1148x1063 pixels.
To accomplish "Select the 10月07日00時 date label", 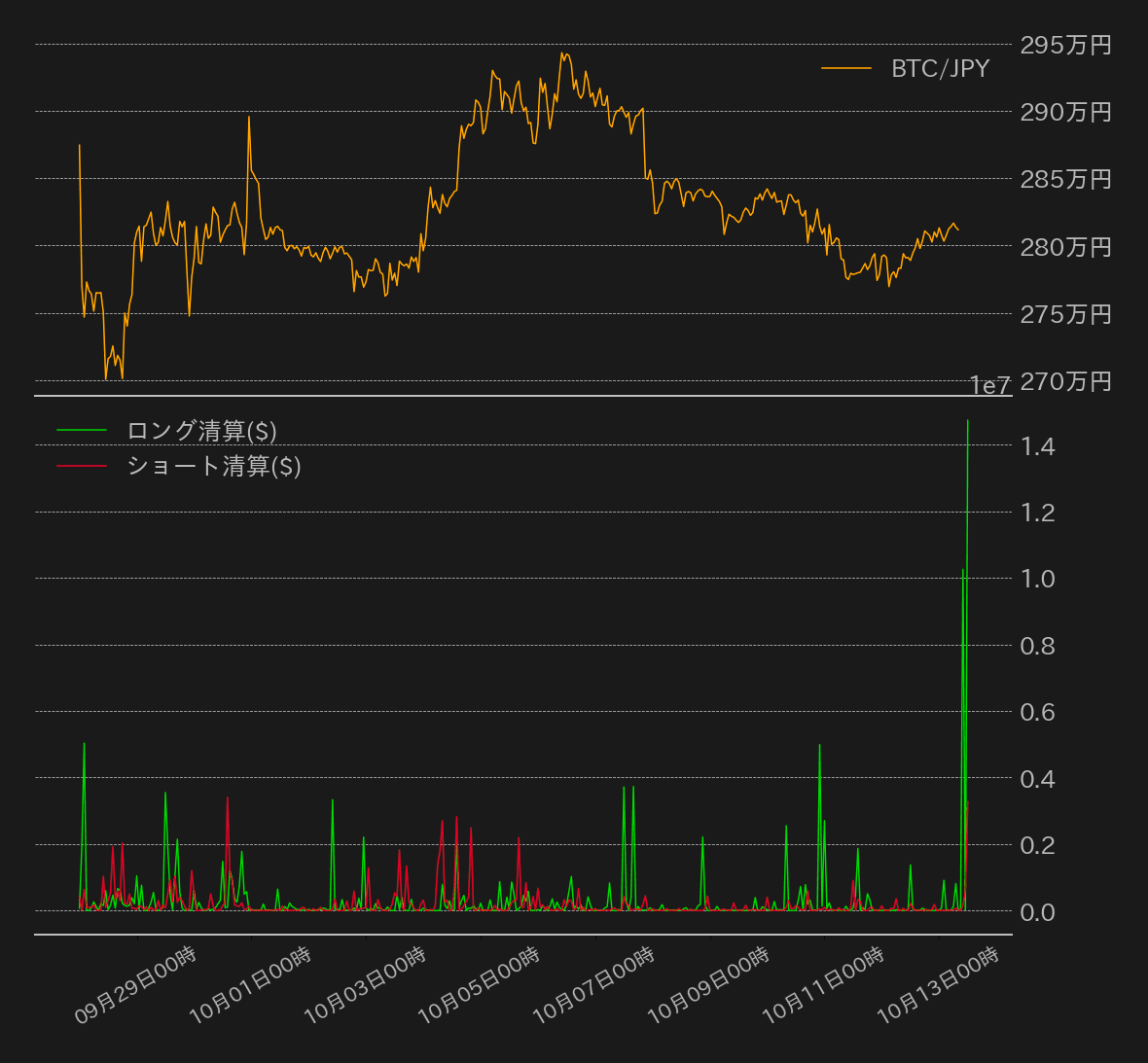I will pos(594,984).
